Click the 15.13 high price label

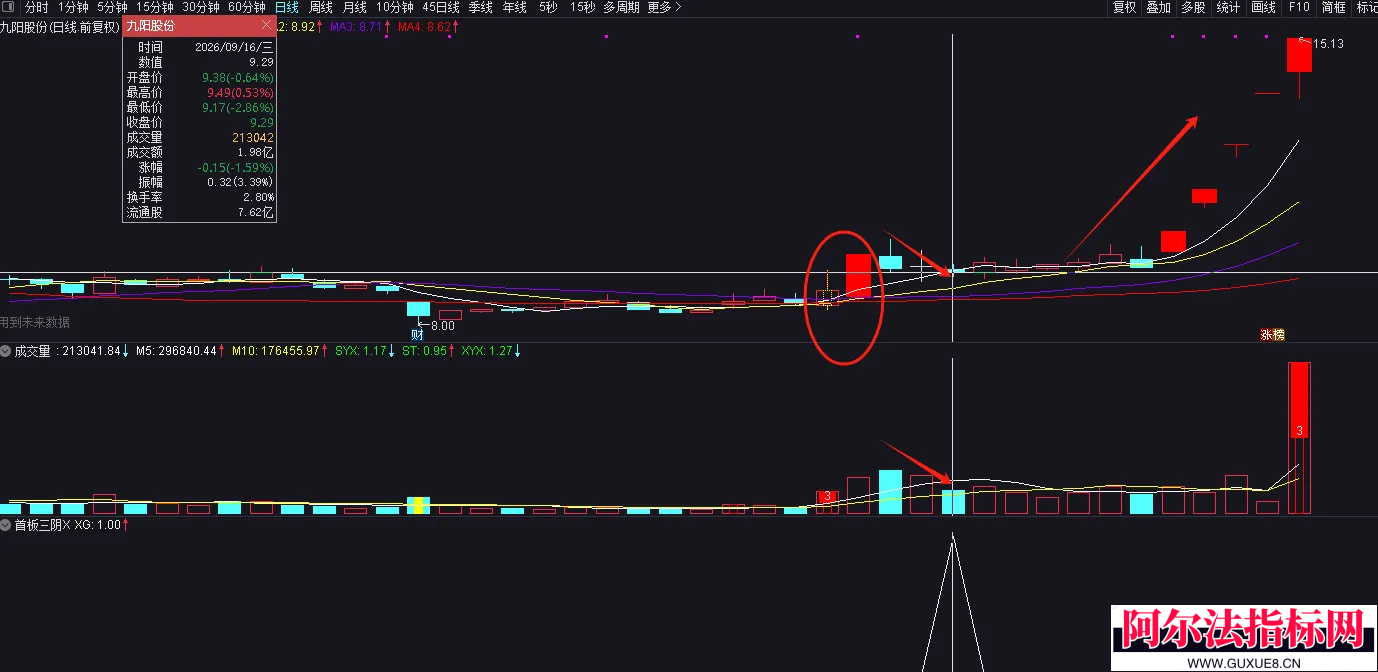point(1327,44)
